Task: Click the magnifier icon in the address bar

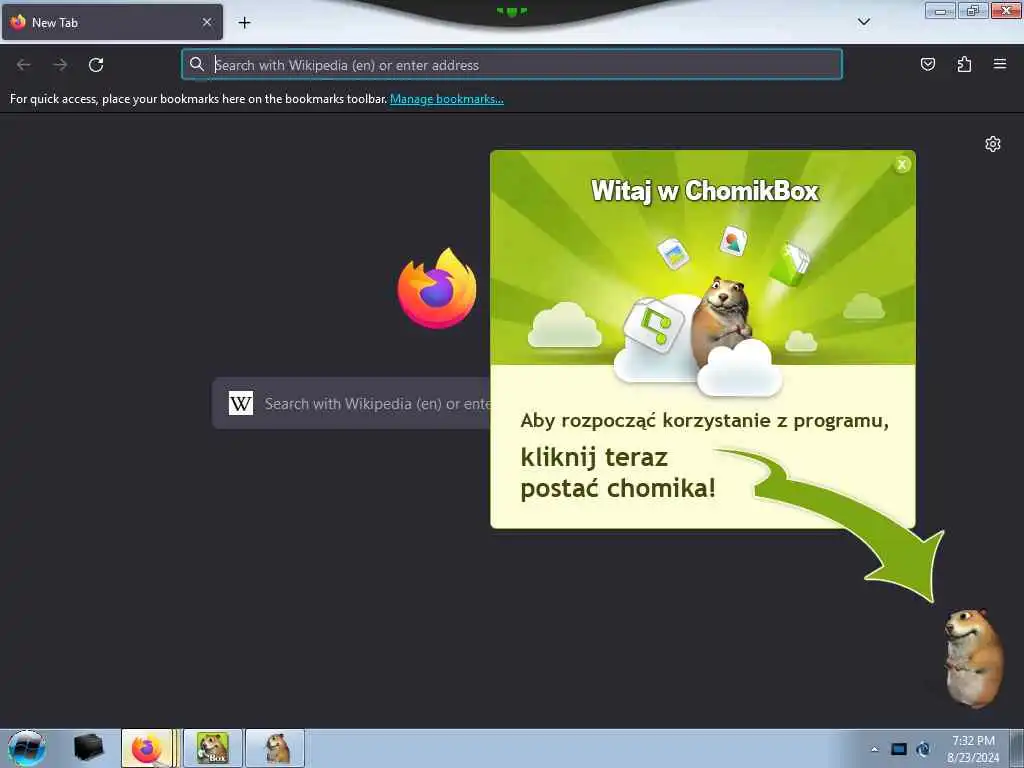Action: tap(197, 64)
